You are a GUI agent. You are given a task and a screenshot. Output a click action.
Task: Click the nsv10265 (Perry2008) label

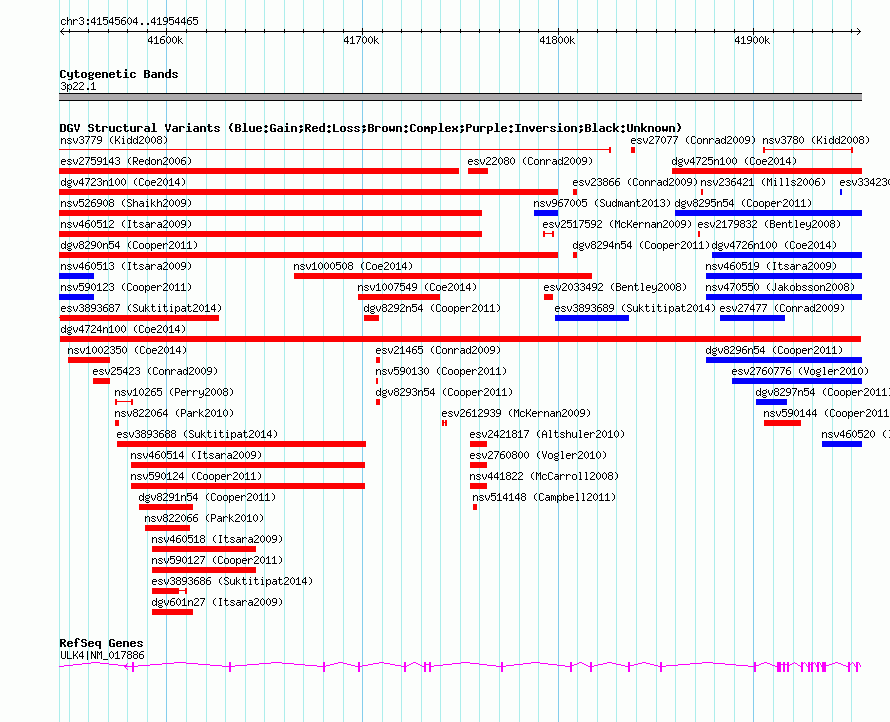click(174, 392)
